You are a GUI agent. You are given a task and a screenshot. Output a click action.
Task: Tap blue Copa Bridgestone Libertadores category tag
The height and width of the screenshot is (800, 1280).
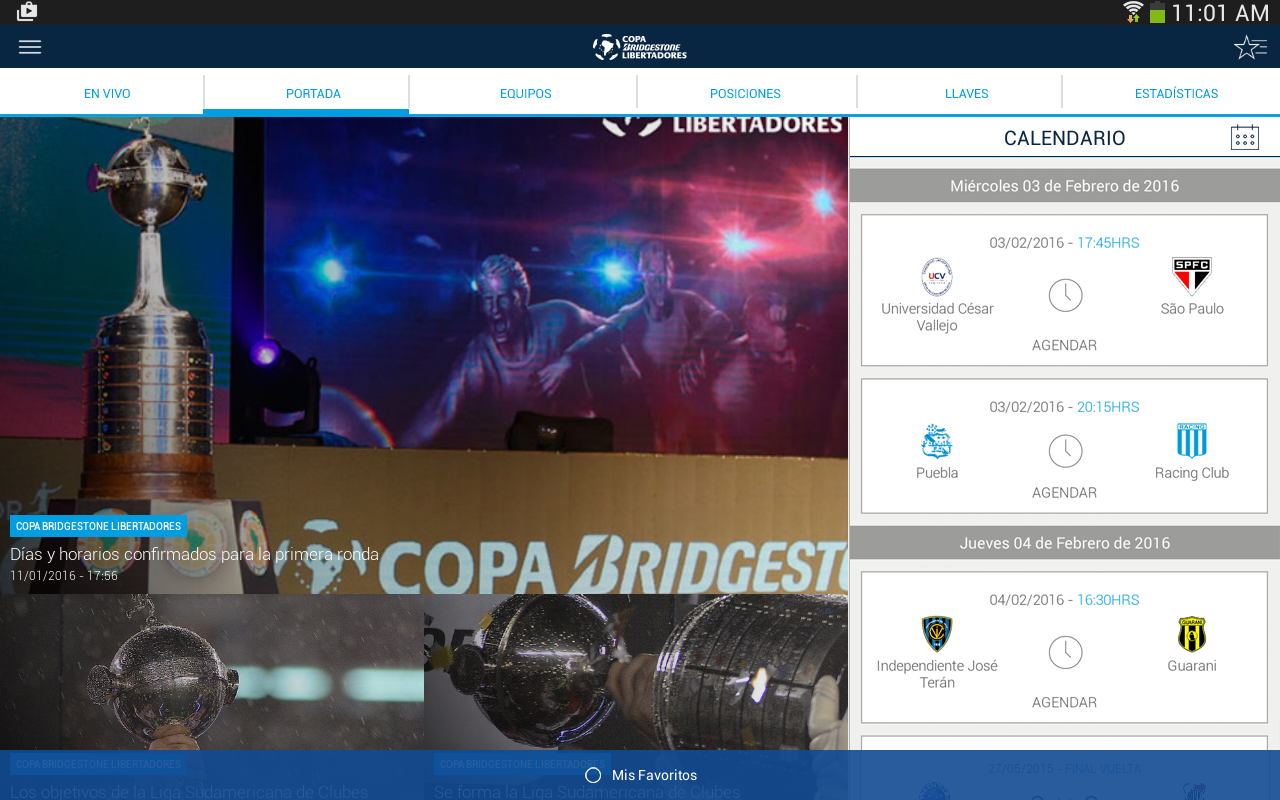pyautogui.click(x=98, y=526)
